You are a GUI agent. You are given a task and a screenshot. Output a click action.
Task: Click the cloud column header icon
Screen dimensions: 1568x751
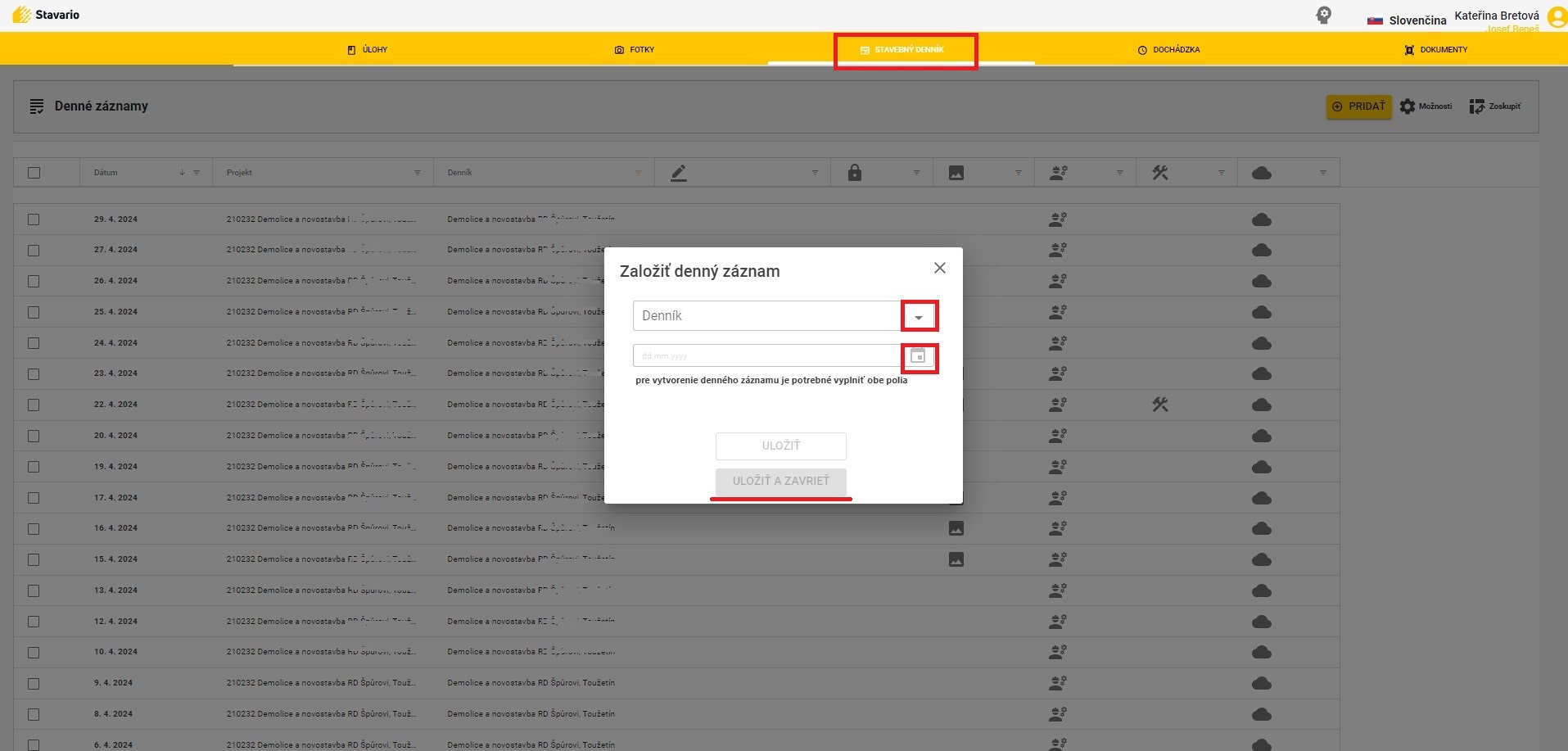[1262, 173]
